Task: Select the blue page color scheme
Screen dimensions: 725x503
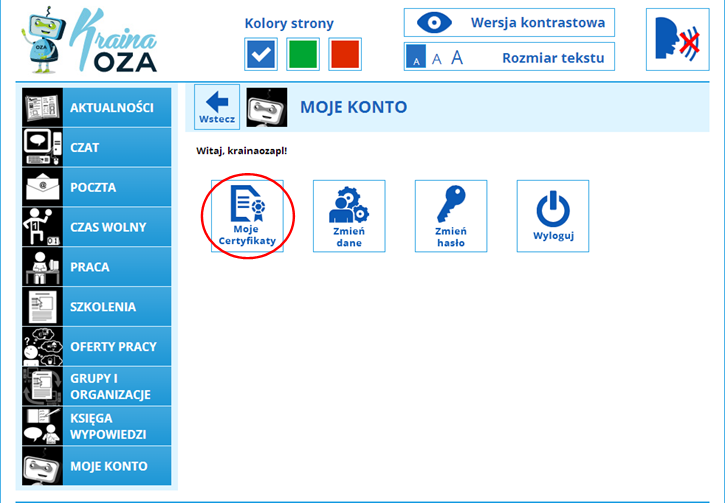Action: tap(261, 54)
